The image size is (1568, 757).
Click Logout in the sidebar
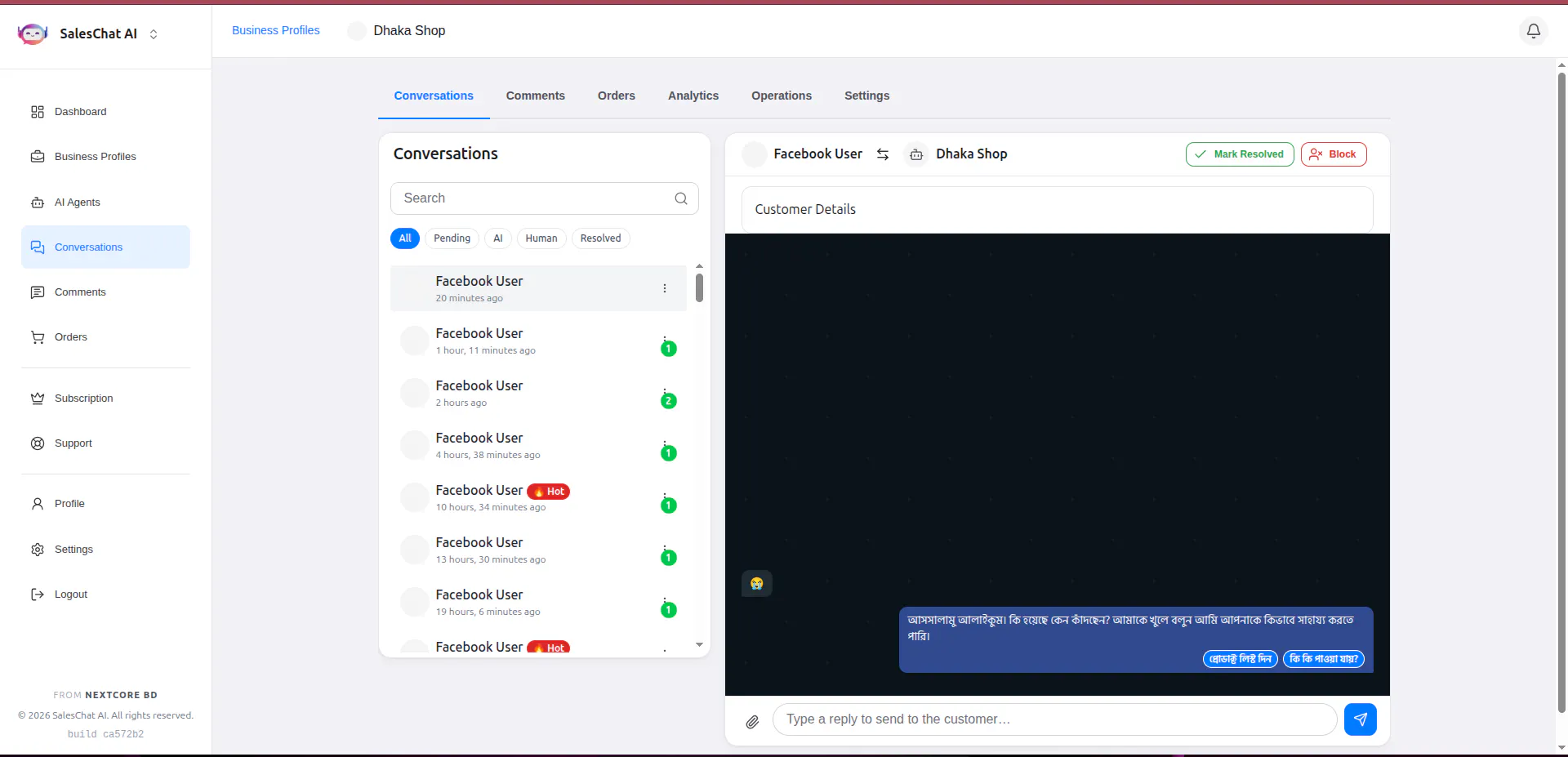click(105, 594)
